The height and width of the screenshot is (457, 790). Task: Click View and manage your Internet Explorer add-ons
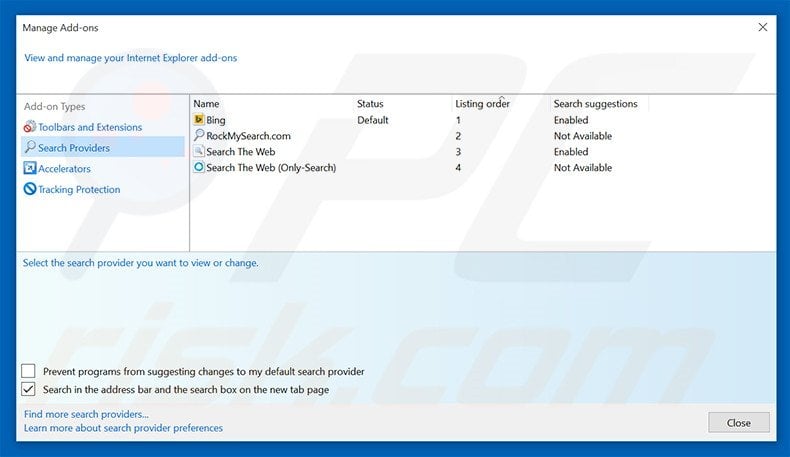click(x=130, y=58)
